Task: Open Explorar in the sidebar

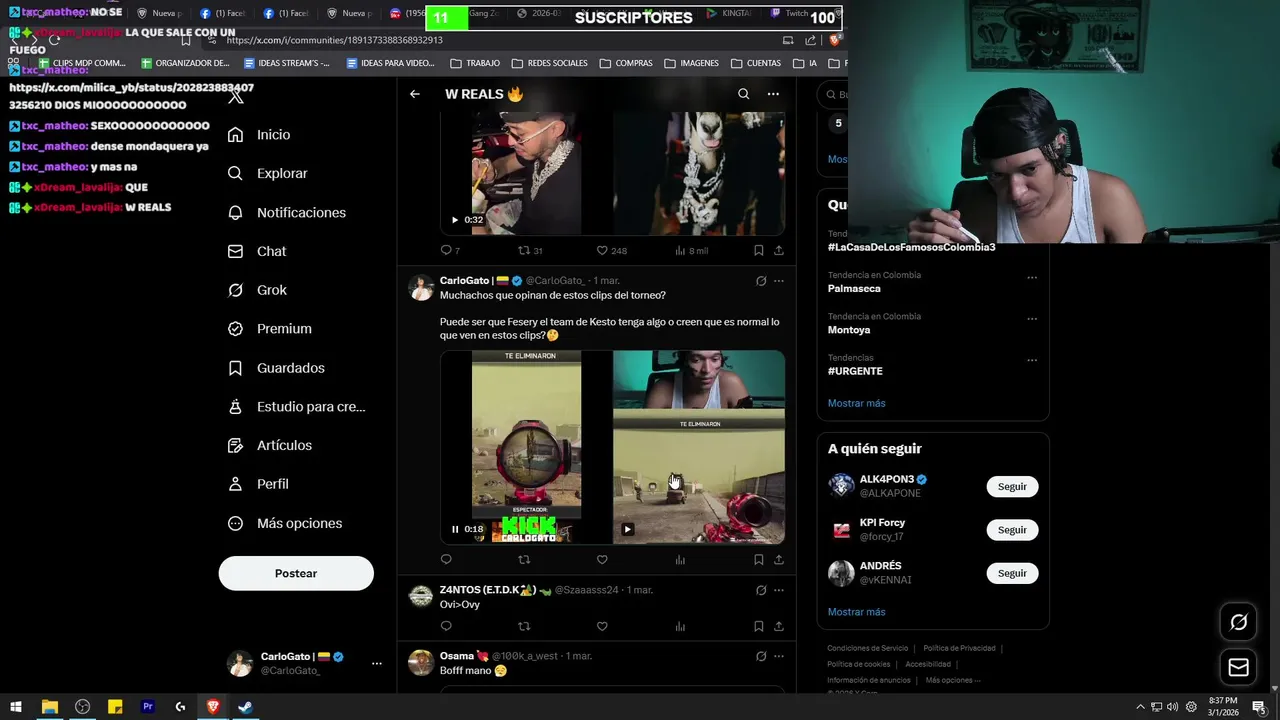Action: click(x=267, y=173)
